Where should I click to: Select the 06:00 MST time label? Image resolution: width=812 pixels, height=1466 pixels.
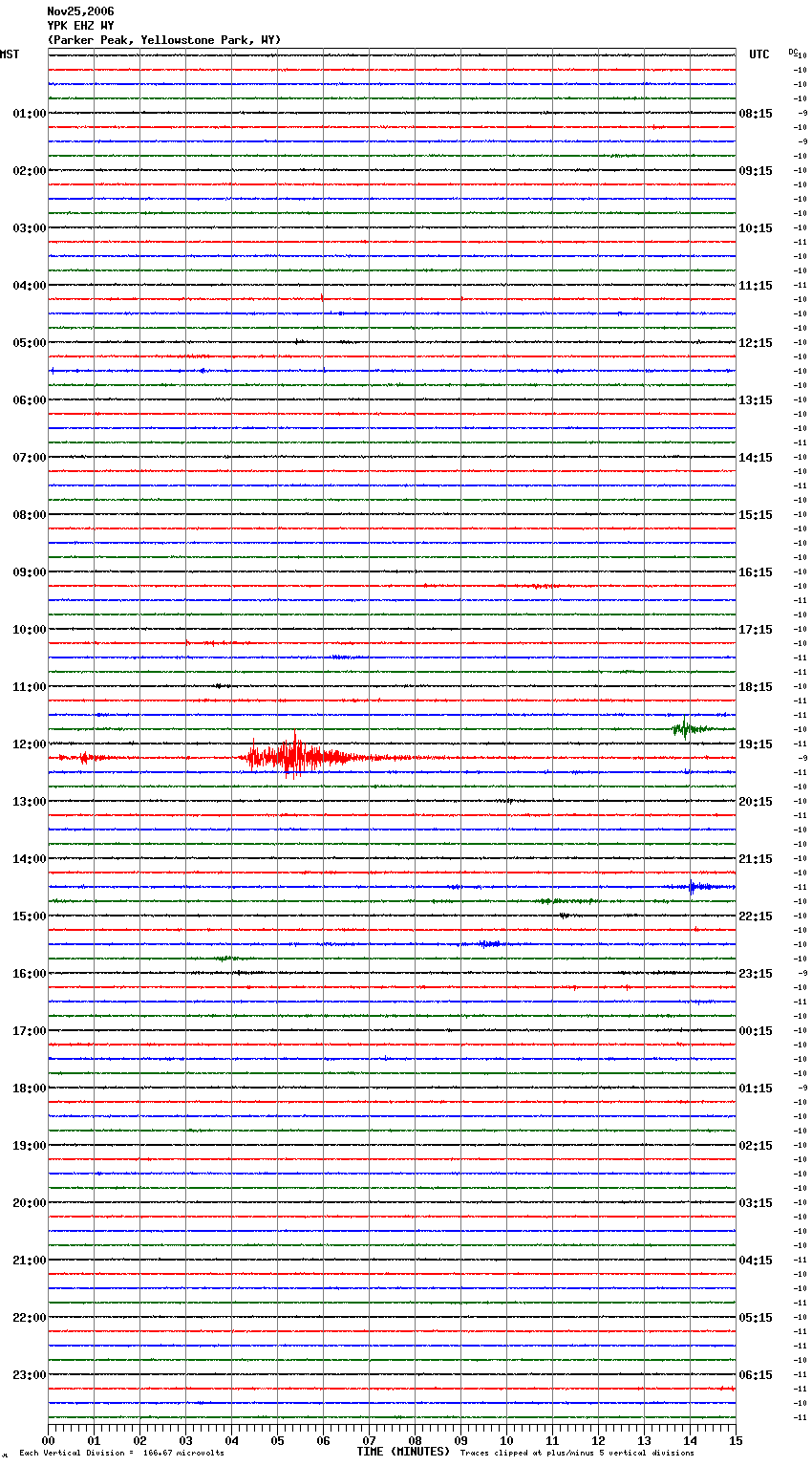click(x=29, y=400)
